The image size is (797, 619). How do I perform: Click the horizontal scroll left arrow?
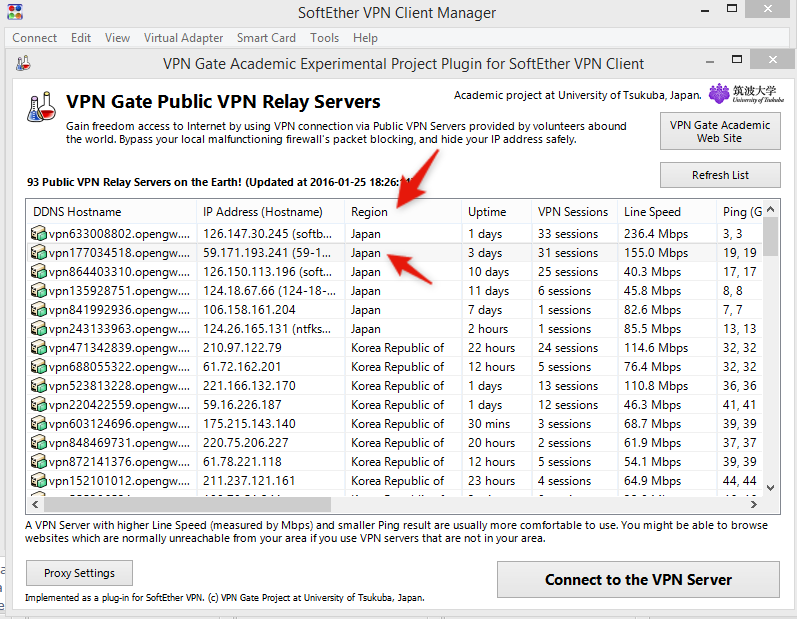tap(35, 505)
